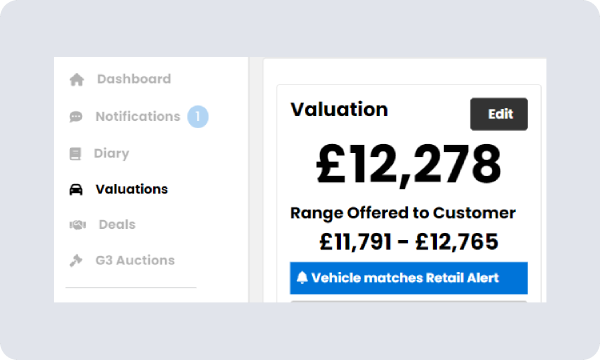The height and width of the screenshot is (361, 601).
Task: Click the G3 Auctions gavel icon
Action: [x=76, y=261]
